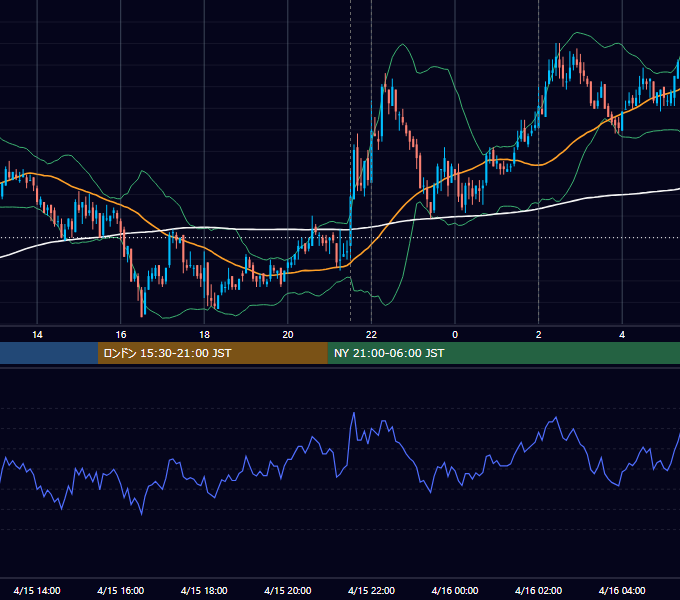This screenshot has height=600, width=680.
Task: Click the 16 hour label on price chart axis
Action: click(121, 335)
